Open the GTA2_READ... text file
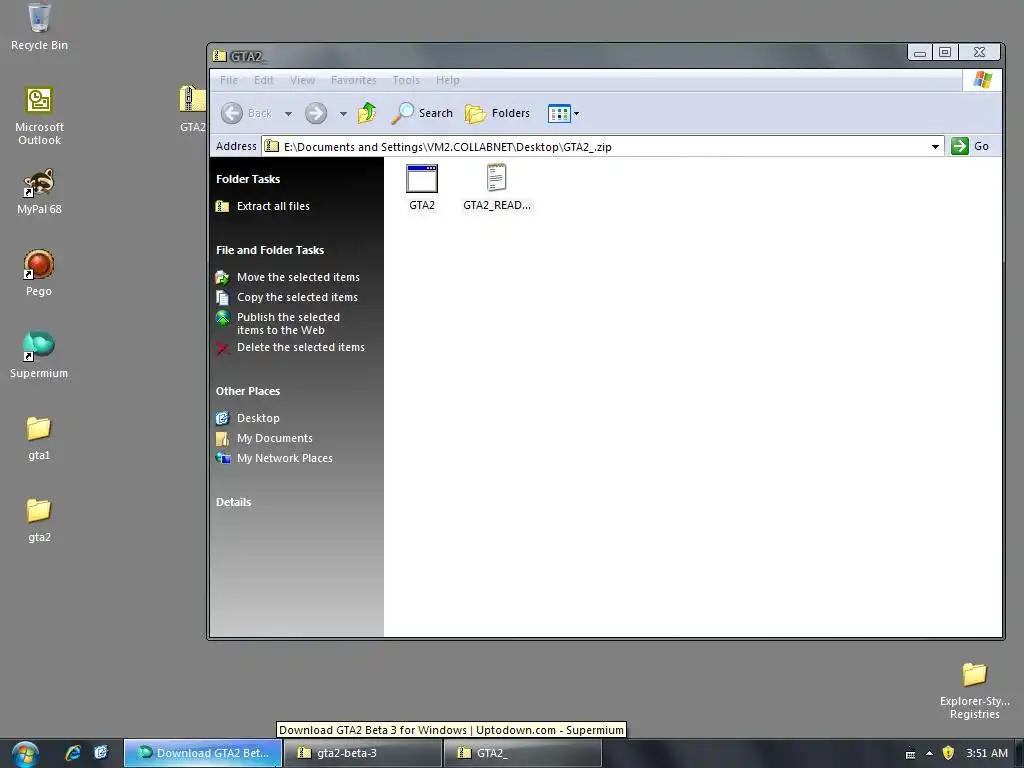This screenshot has height=768, width=1024. click(x=496, y=187)
